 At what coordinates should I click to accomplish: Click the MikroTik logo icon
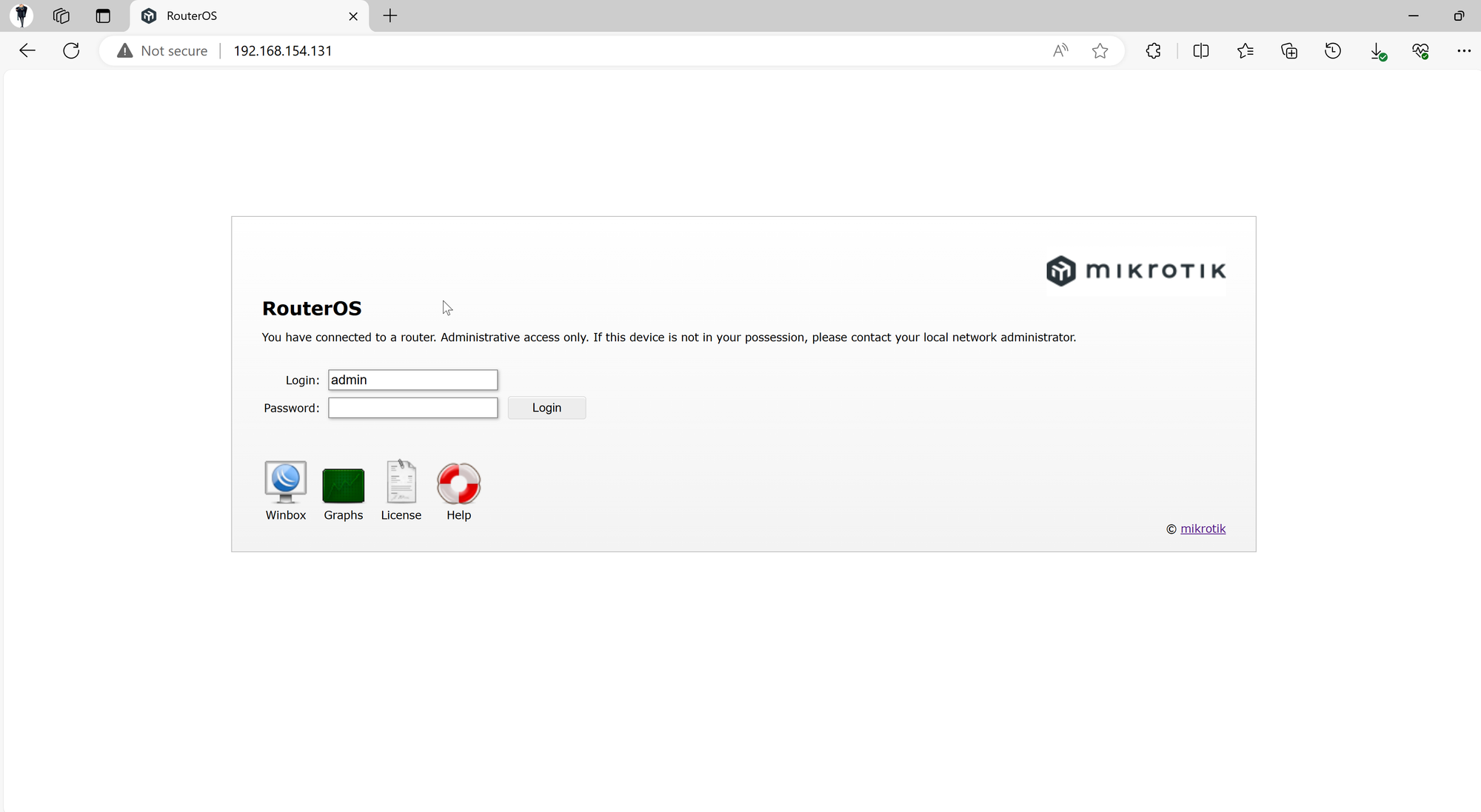pyautogui.click(x=1060, y=270)
